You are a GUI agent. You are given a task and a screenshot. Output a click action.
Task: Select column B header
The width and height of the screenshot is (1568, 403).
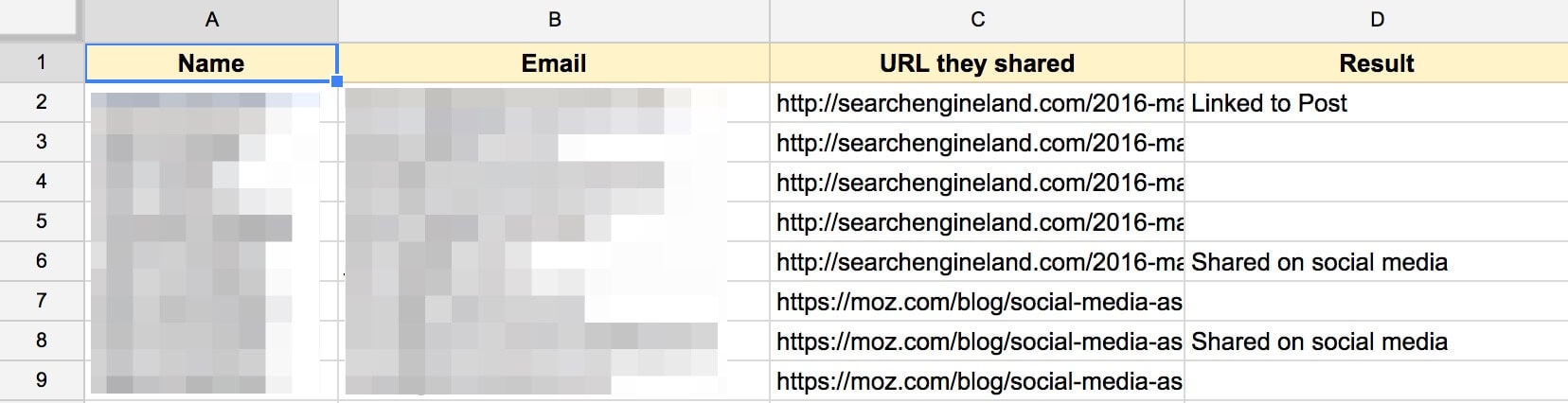tap(554, 20)
